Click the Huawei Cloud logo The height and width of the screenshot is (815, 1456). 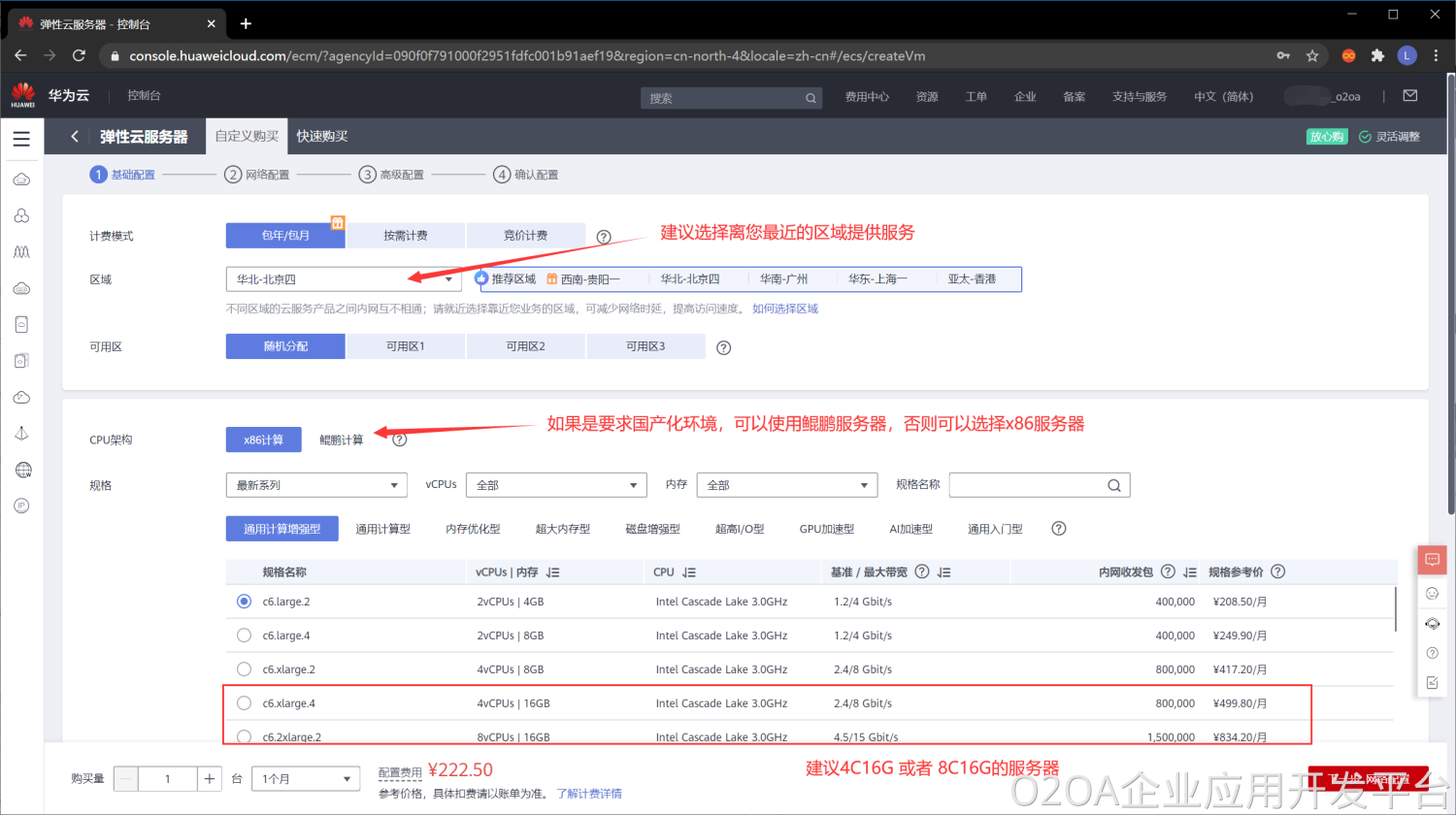[23, 95]
